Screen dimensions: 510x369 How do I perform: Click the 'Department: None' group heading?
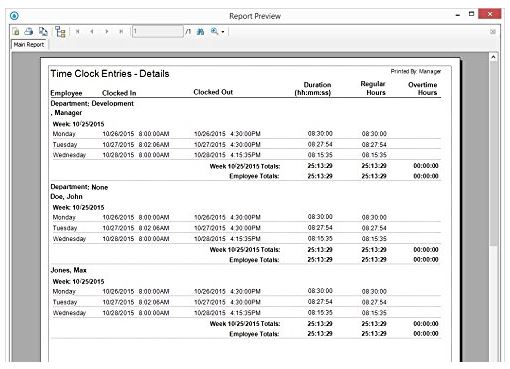pyautogui.click(x=79, y=187)
